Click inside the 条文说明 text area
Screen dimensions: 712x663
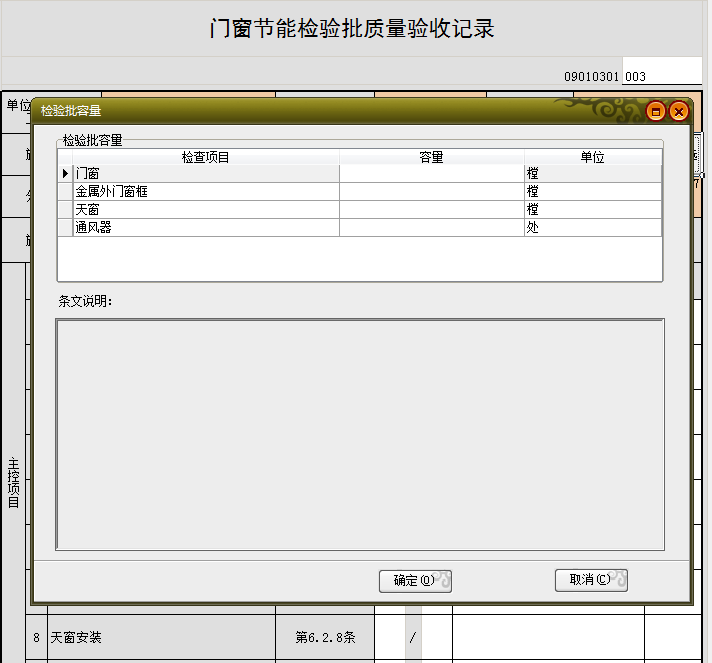(360, 435)
